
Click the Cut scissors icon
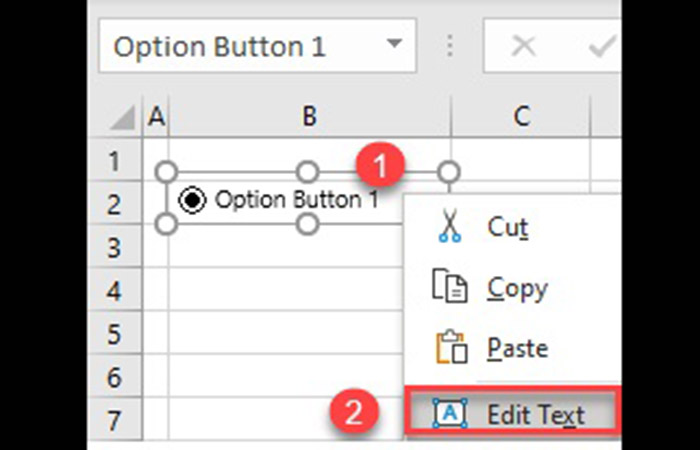coord(447,228)
